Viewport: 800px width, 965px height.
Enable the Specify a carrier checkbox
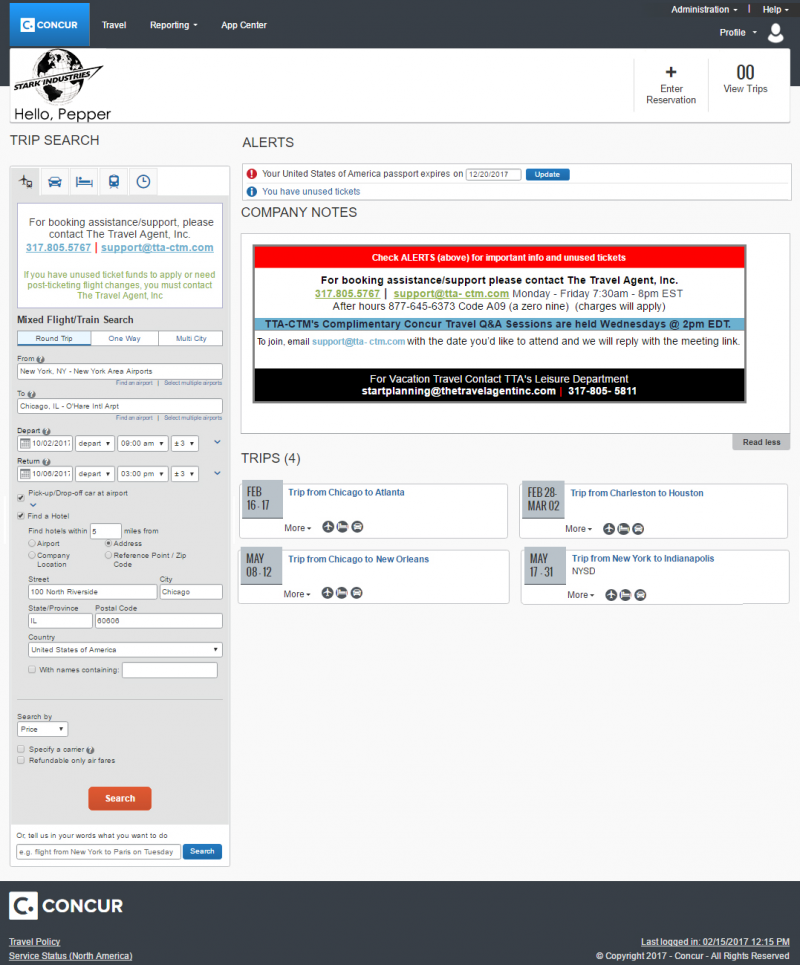(x=21, y=749)
